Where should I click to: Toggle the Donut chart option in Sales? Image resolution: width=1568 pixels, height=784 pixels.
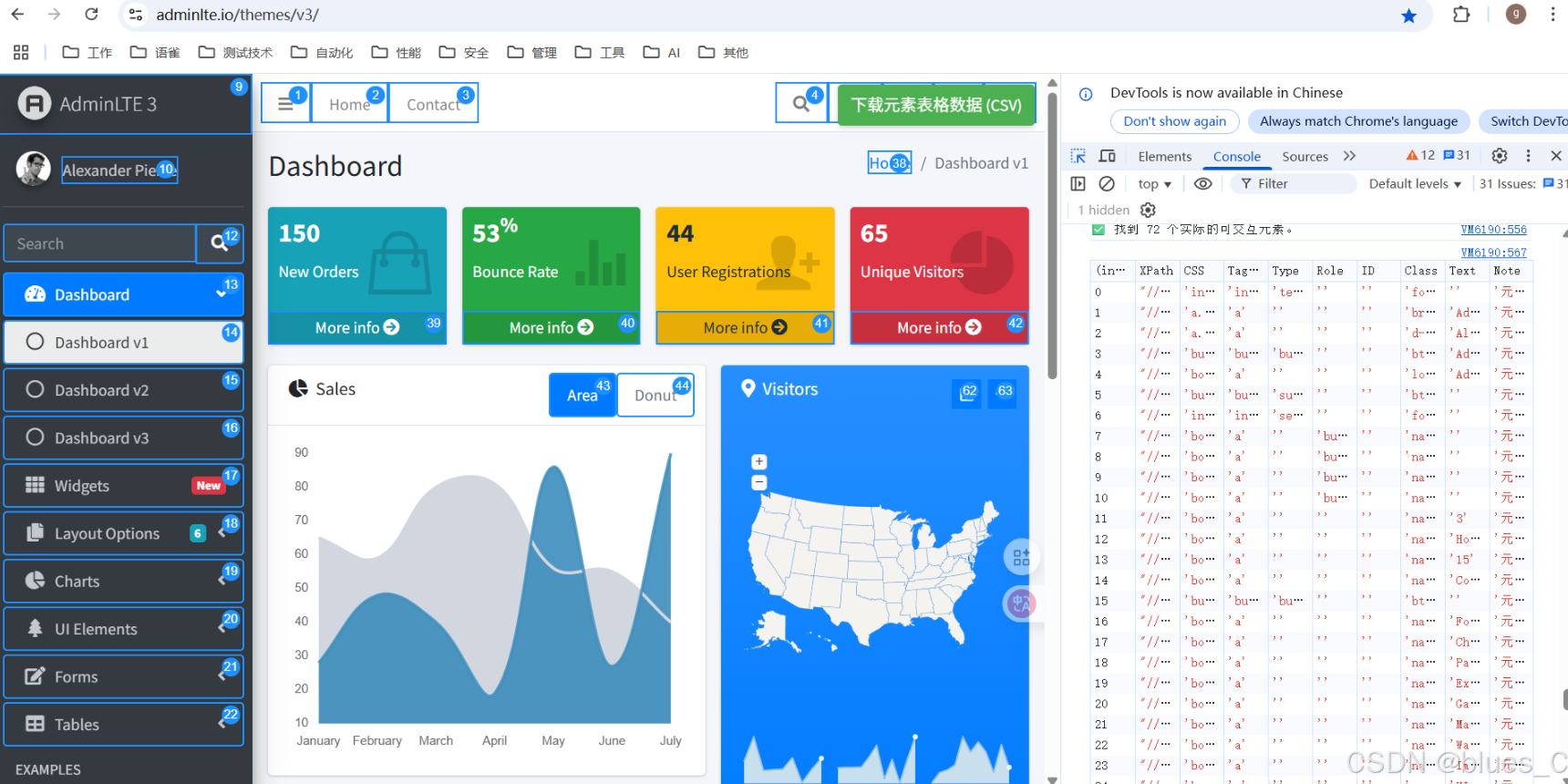655,395
